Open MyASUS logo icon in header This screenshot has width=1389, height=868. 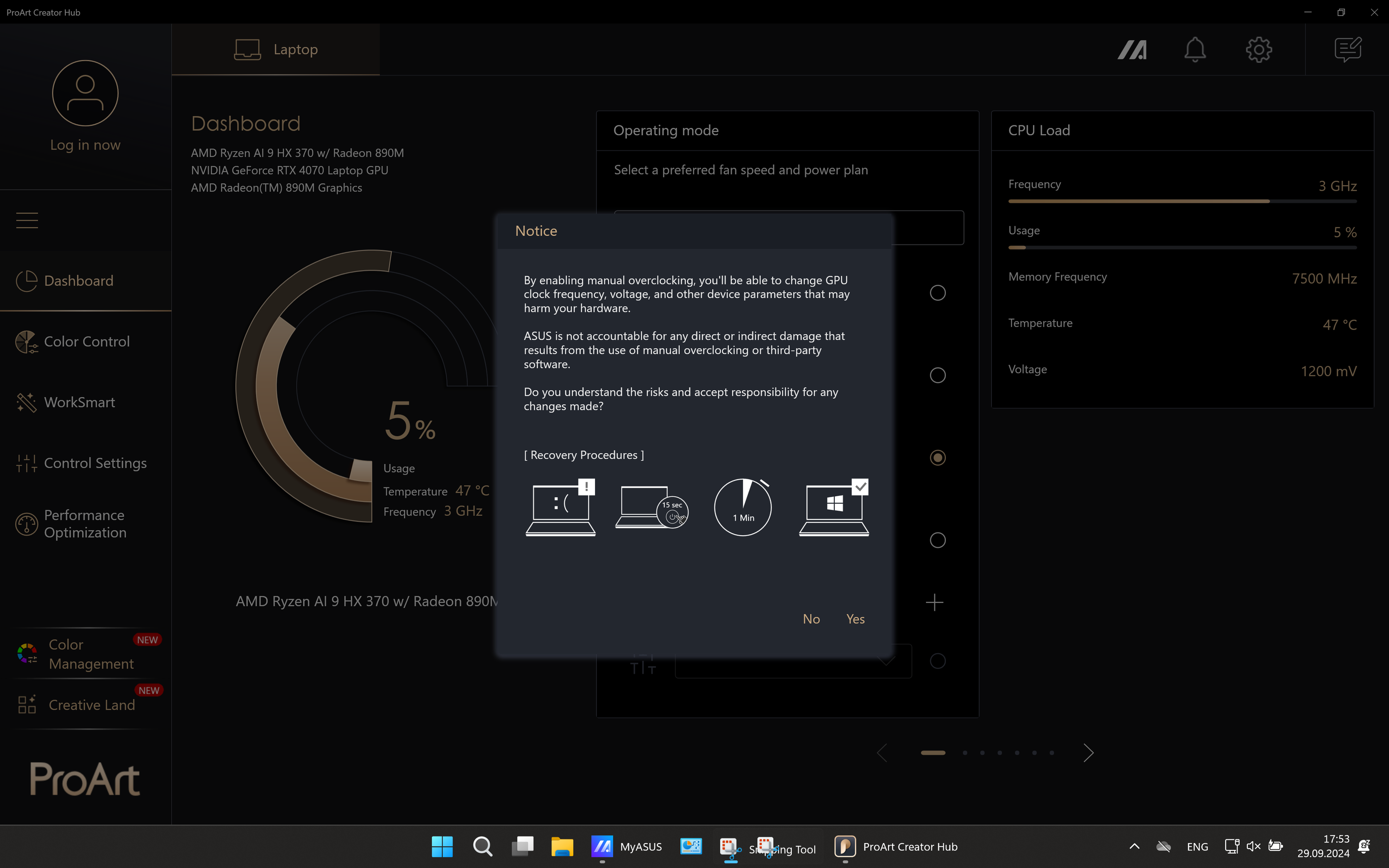point(1132,50)
